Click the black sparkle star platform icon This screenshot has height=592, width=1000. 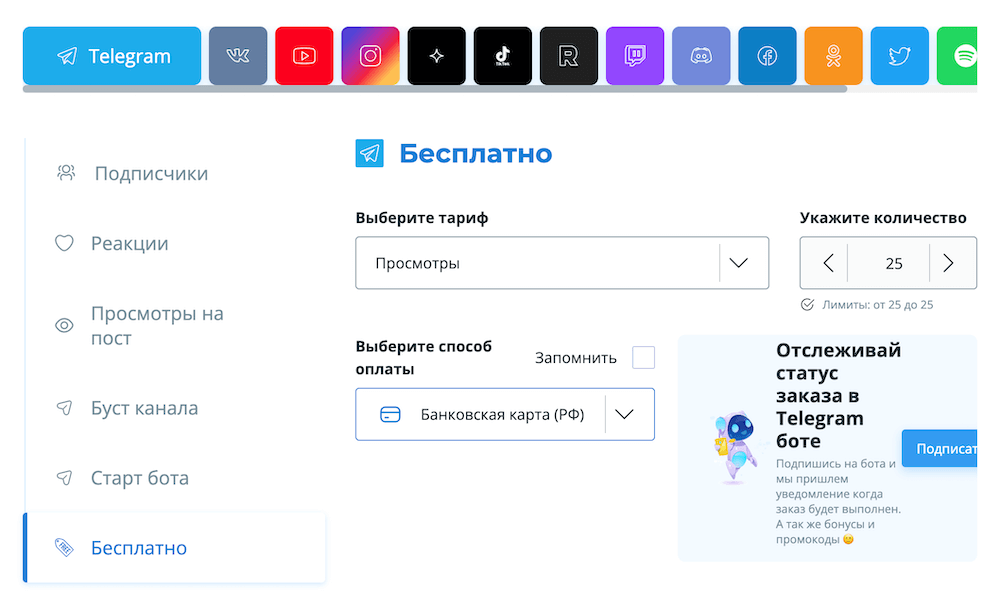pos(437,56)
